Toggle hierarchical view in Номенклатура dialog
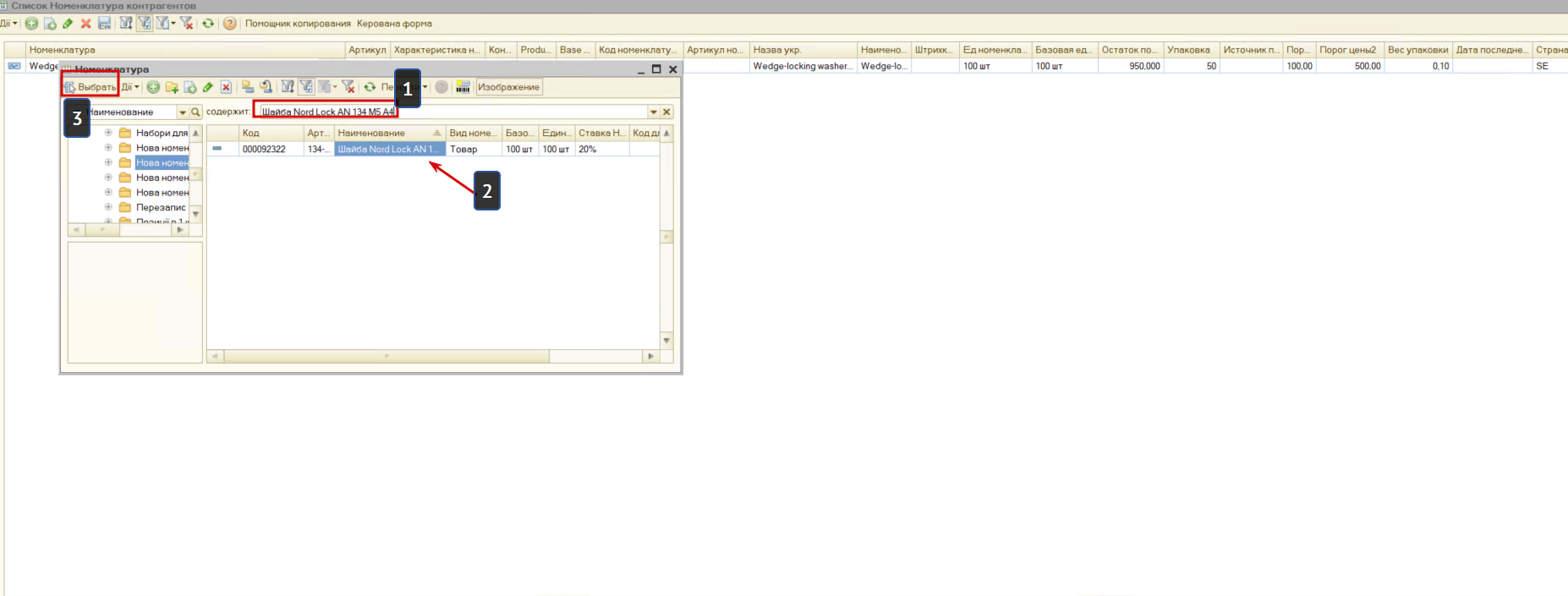This screenshot has height=596, width=1568. [247, 87]
